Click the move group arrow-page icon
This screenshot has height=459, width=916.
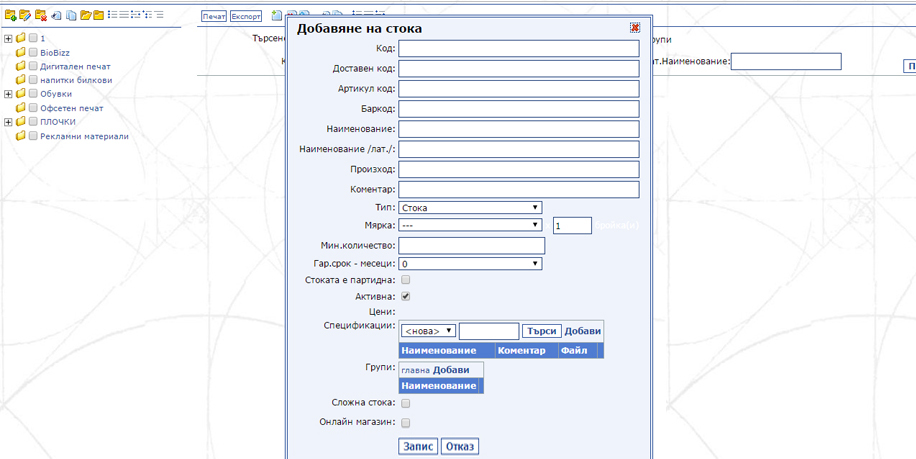pyautogui.click(x=58, y=15)
